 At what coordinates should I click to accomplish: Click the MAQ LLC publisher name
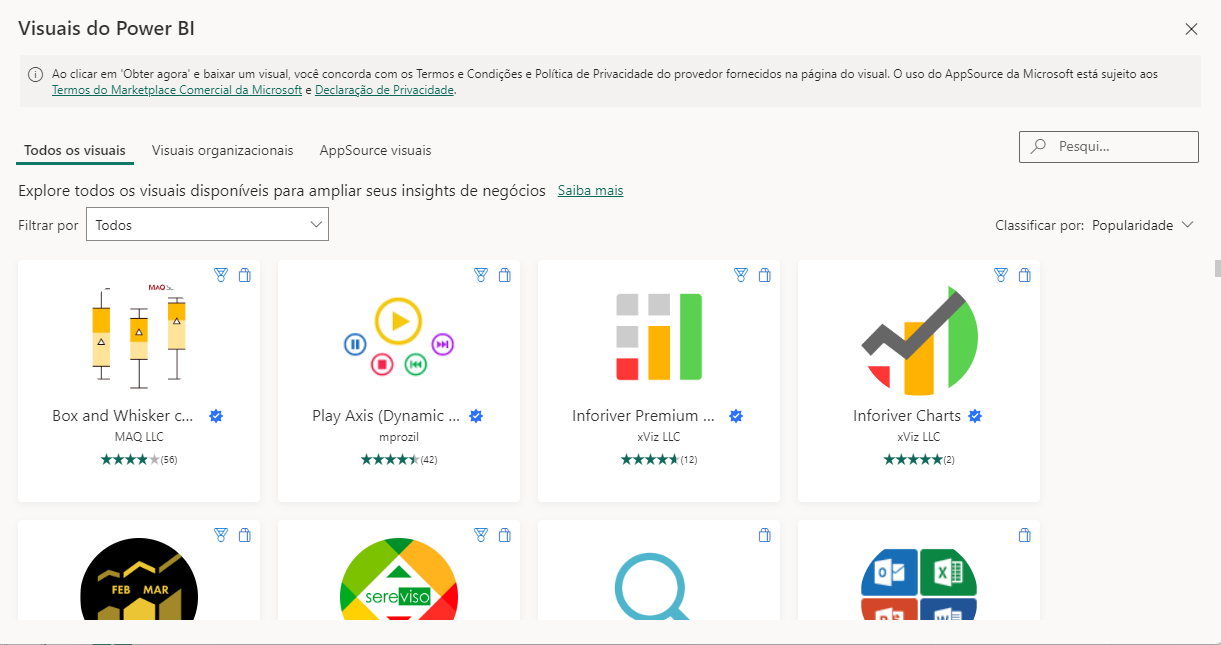(x=139, y=437)
